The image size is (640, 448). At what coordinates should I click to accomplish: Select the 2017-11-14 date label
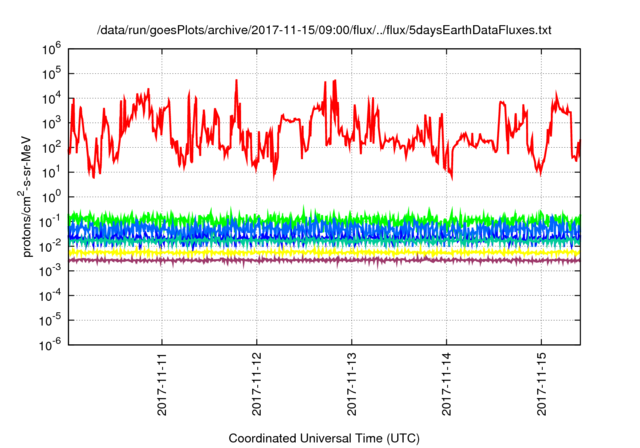(x=447, y=384)
